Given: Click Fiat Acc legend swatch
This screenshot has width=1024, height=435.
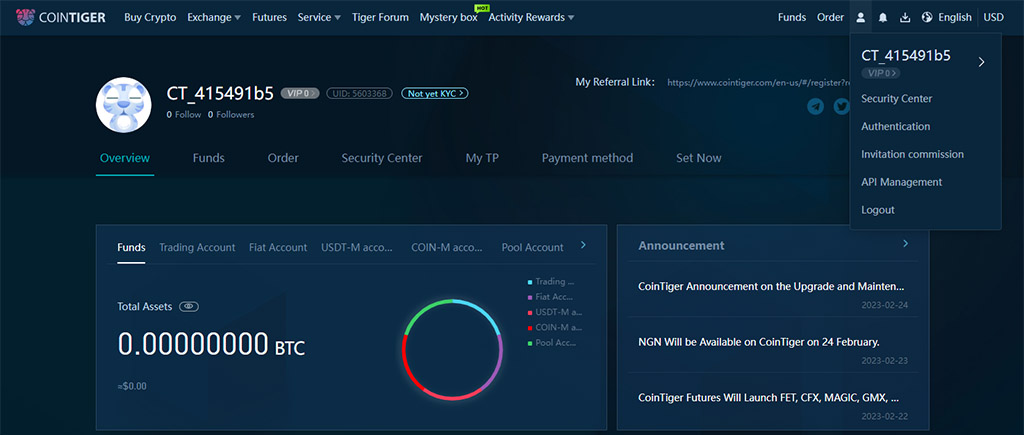Looking at the screenshot, I should 530,297.
